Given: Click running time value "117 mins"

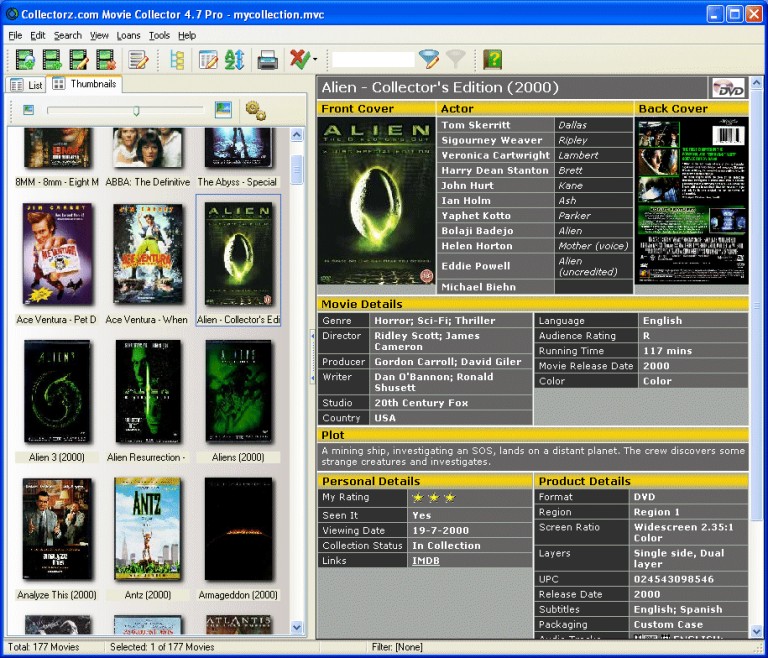Looking at the screenshot, I should pos(668,351).
